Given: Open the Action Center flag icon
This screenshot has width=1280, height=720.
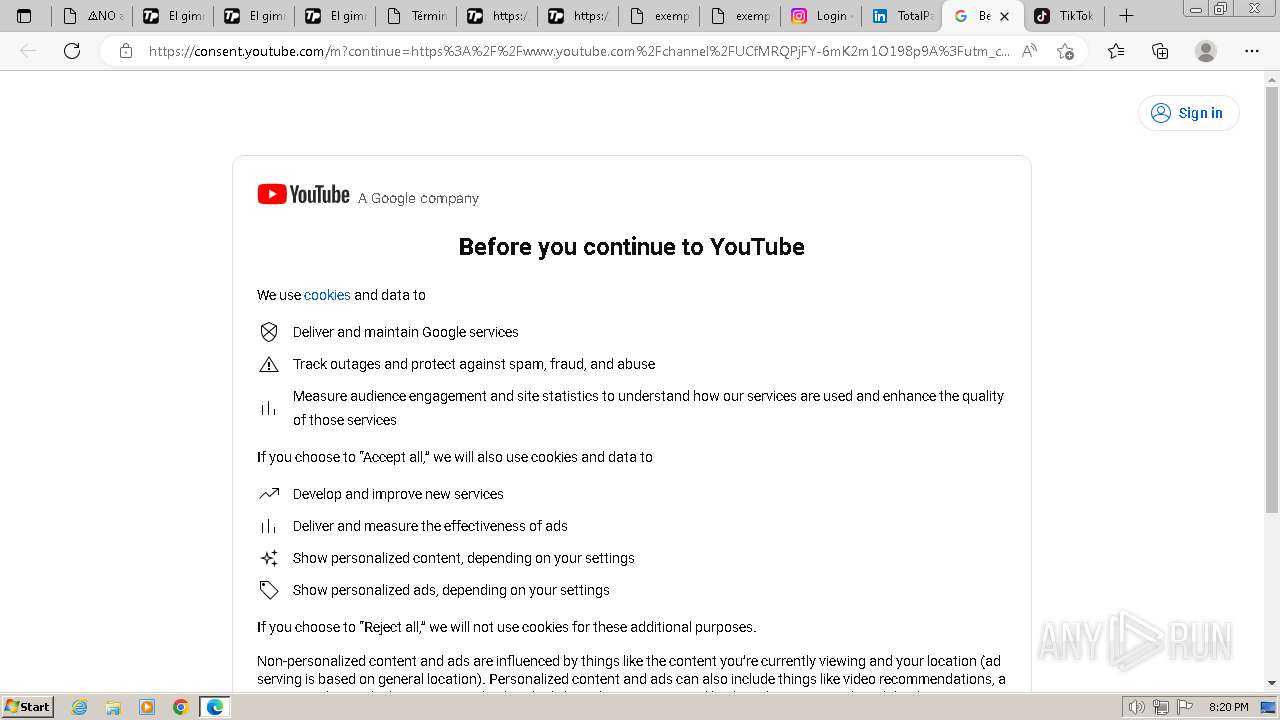Looking at the screenshot, I should click(1184, 707).
